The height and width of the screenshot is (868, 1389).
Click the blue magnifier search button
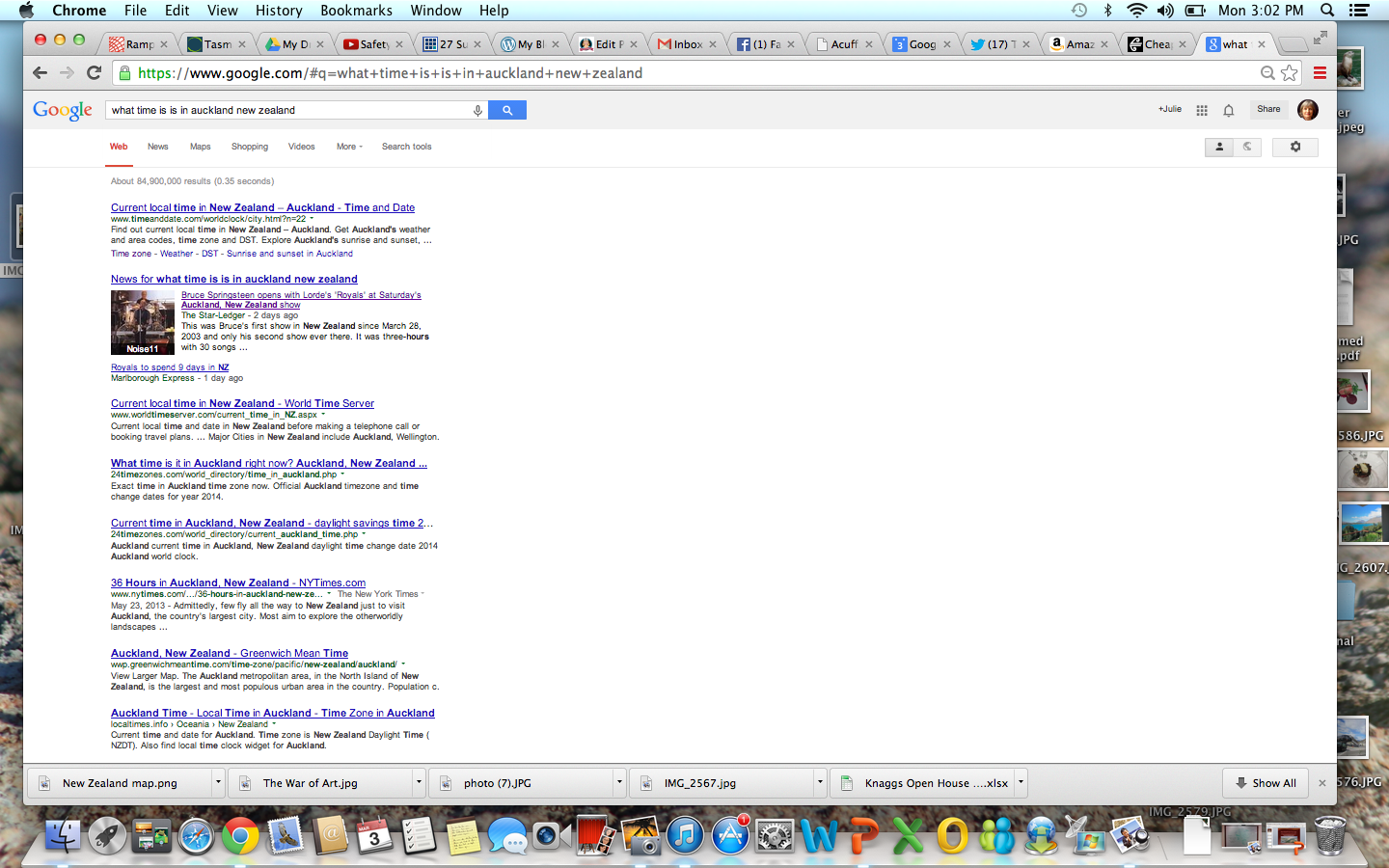point(507,110)
